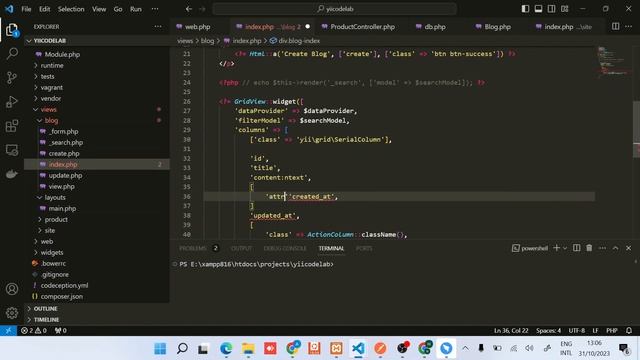Switch to ProductController.php tab
The image size is (640, 360).
[362, 27]
